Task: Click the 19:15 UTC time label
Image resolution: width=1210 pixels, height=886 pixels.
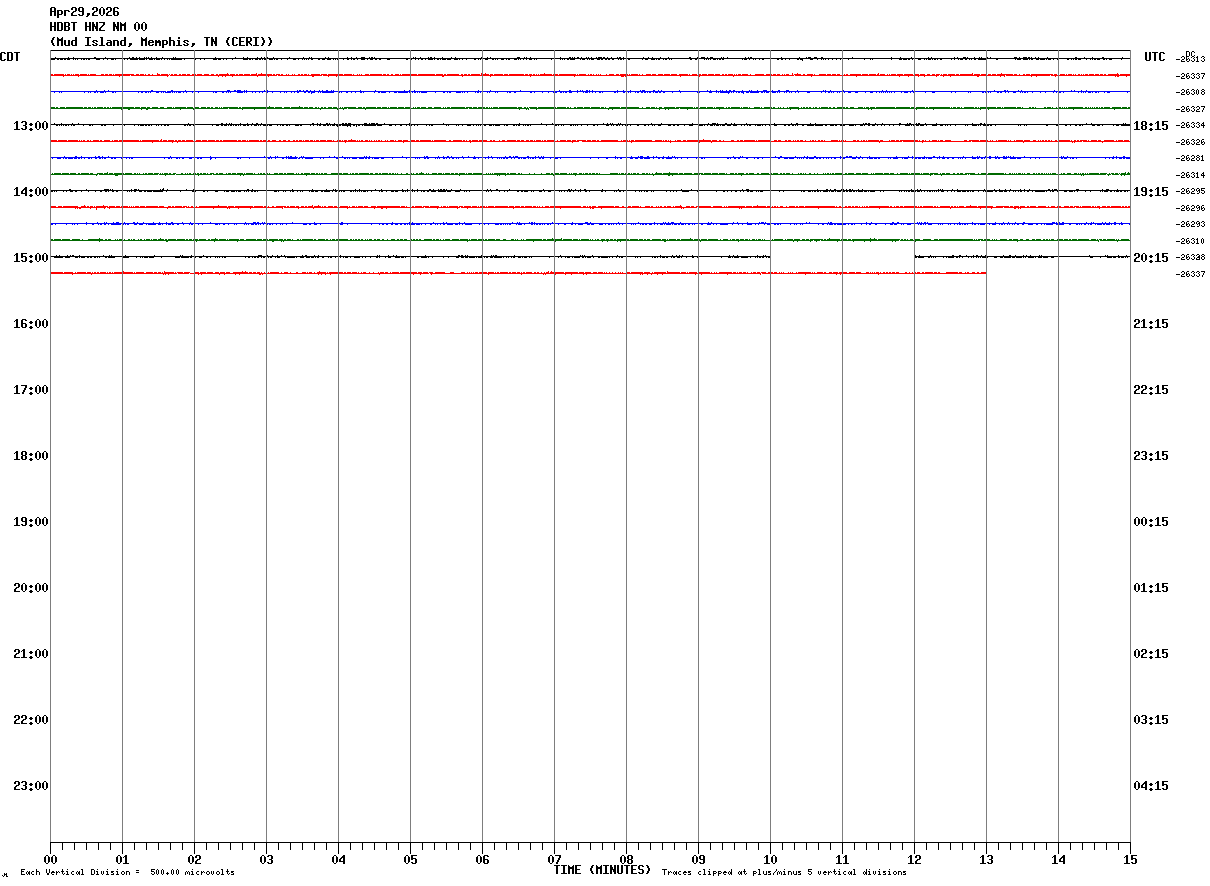Action: pyautogui.click(x=1151, y=192)
